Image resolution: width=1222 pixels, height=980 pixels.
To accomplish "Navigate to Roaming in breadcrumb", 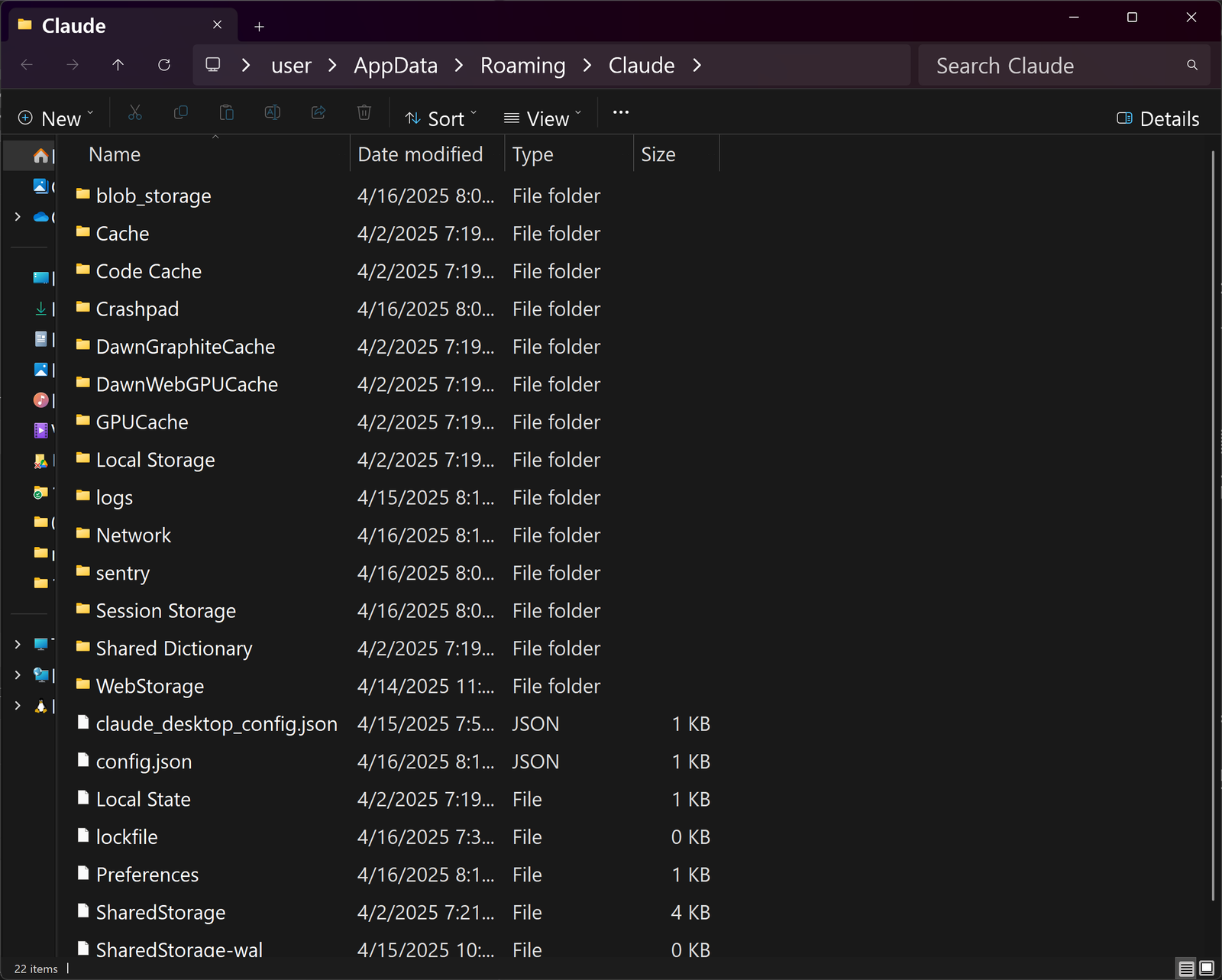I will (523, 66).
